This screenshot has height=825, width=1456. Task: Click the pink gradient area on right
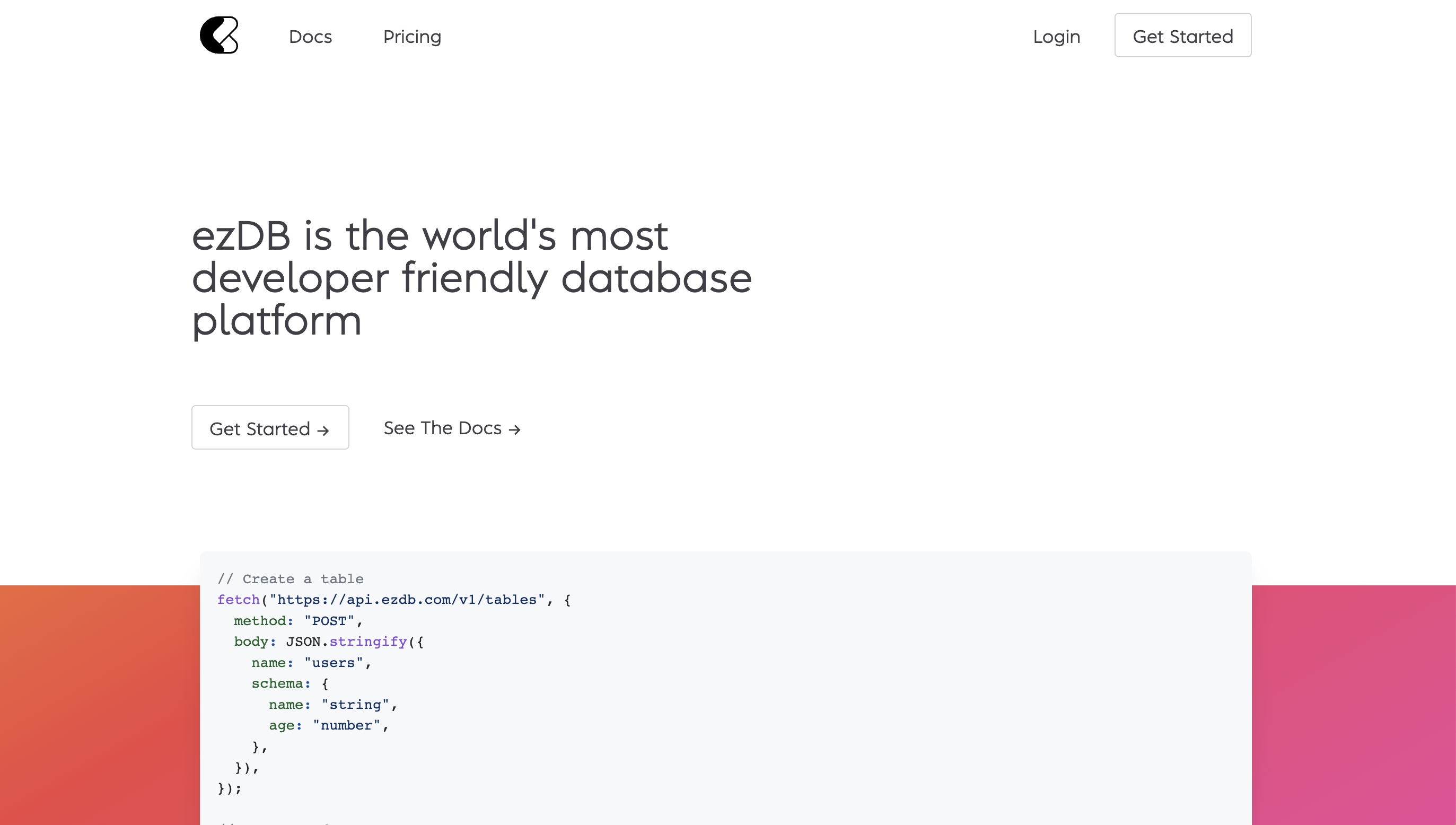1354,706
